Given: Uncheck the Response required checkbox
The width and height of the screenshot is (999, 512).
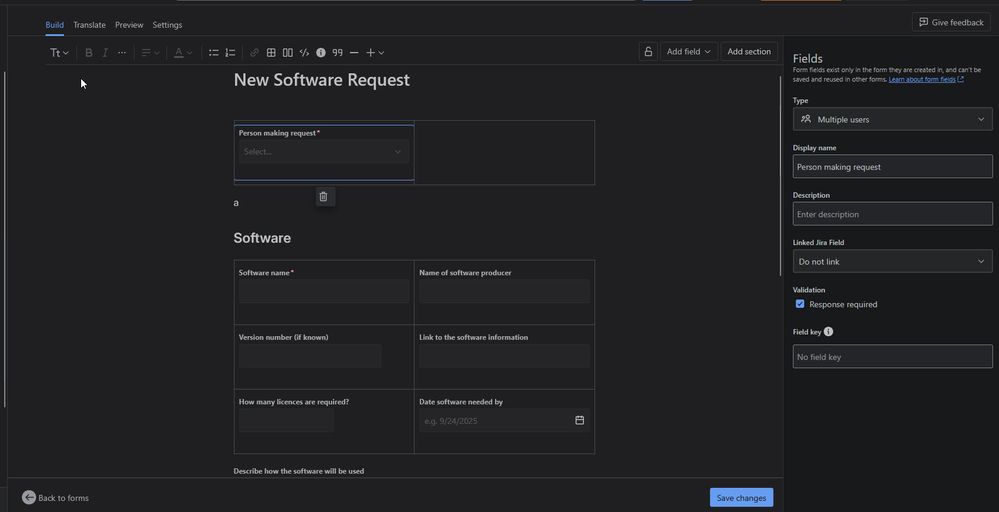Looking at the screenshot, I should click(x=800, y=304).
